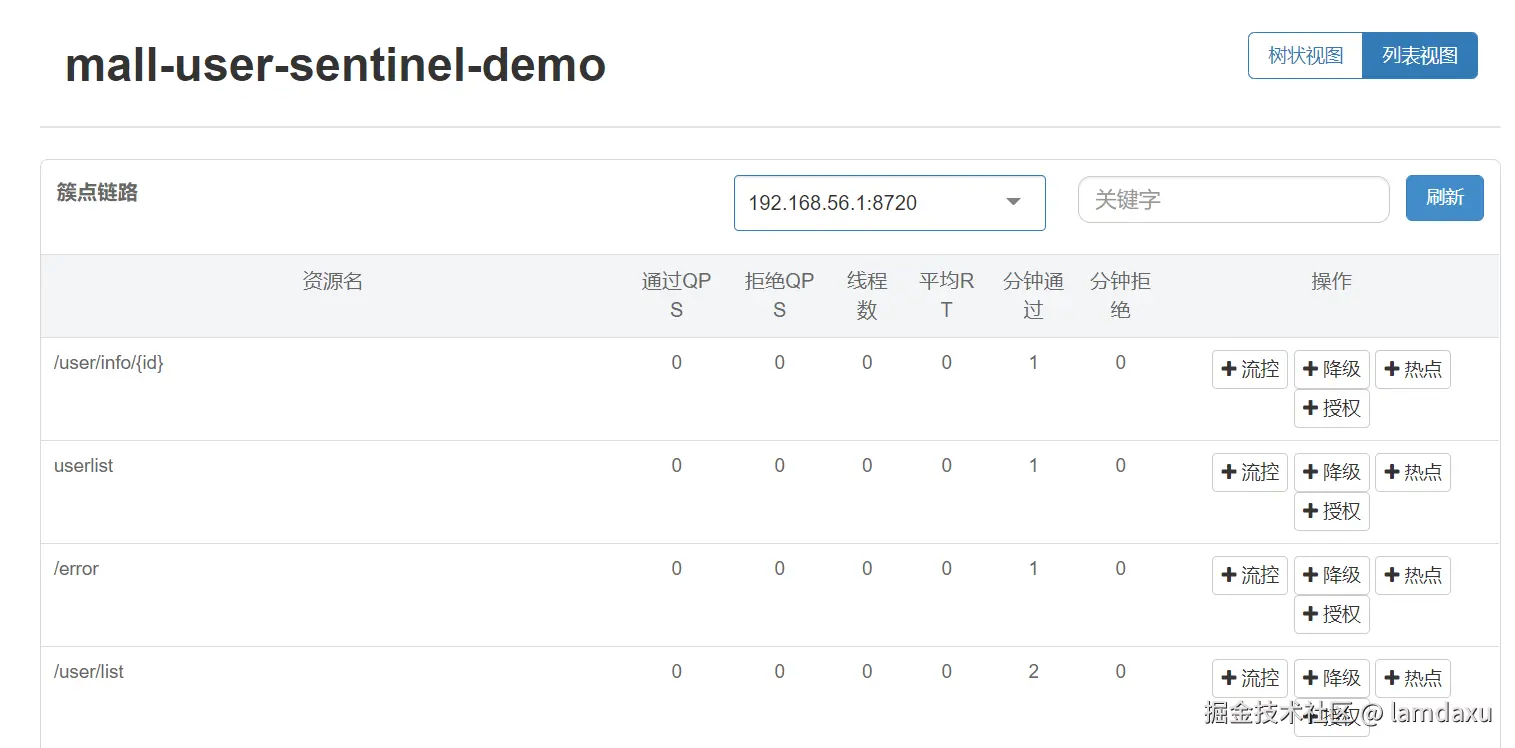Add authorization rule for /user/info/{id}
Image resolution: width=1515 pixels, height=748 pixels.
coord(1331,409)
